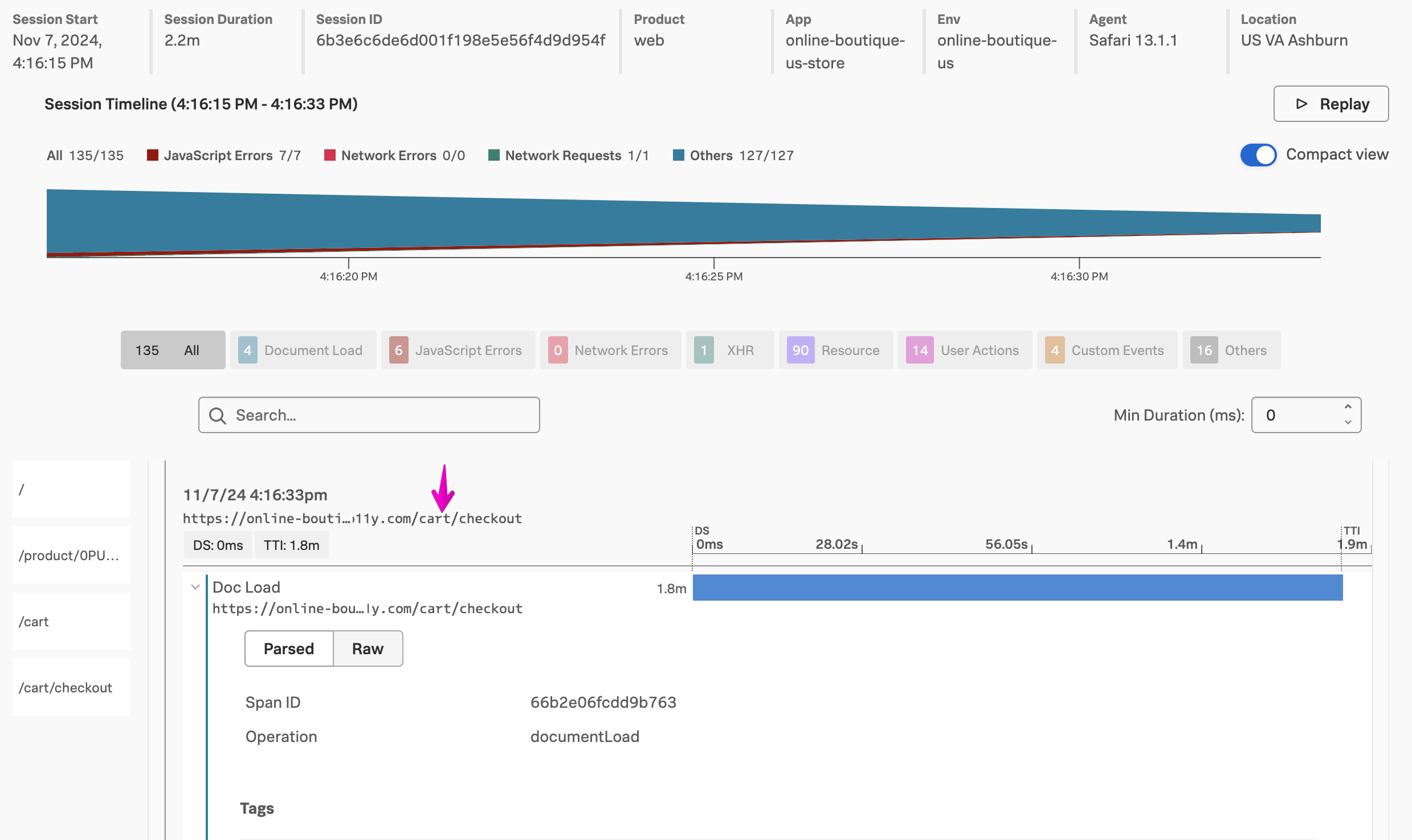Click the Resource count badge 90

(800, 350)
